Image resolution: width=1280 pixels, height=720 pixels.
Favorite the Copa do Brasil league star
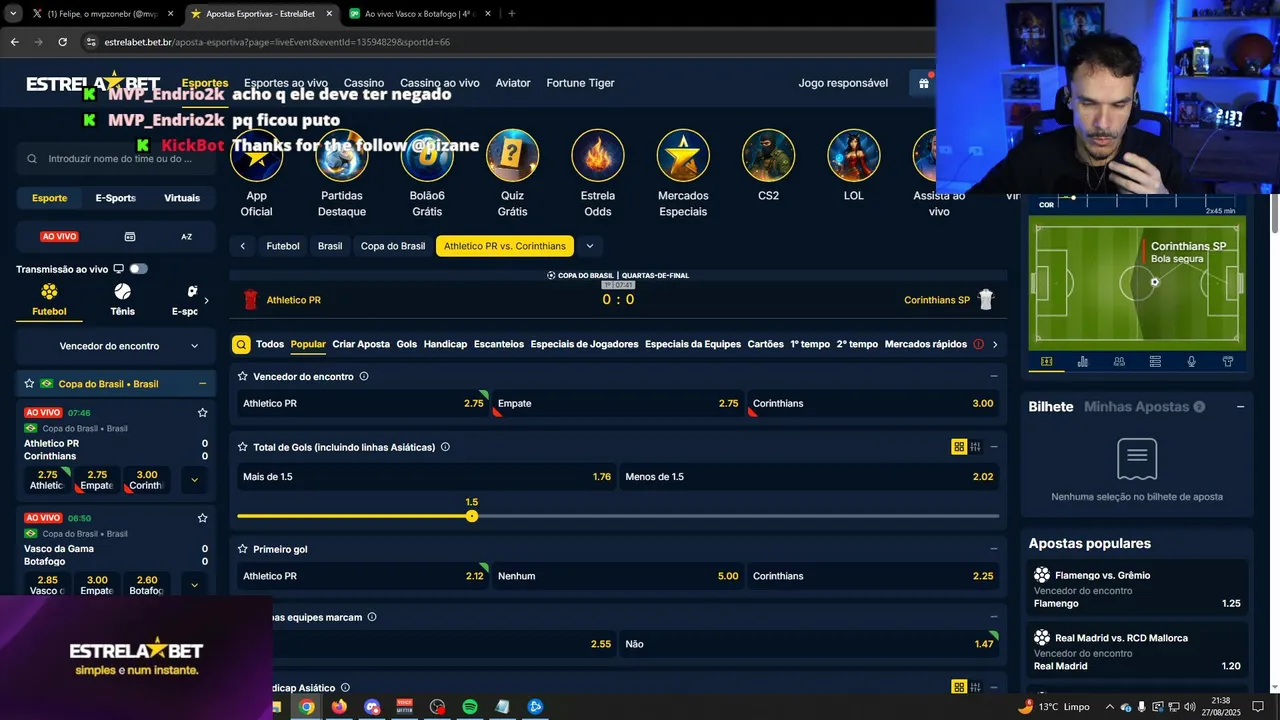click(30, 384)
